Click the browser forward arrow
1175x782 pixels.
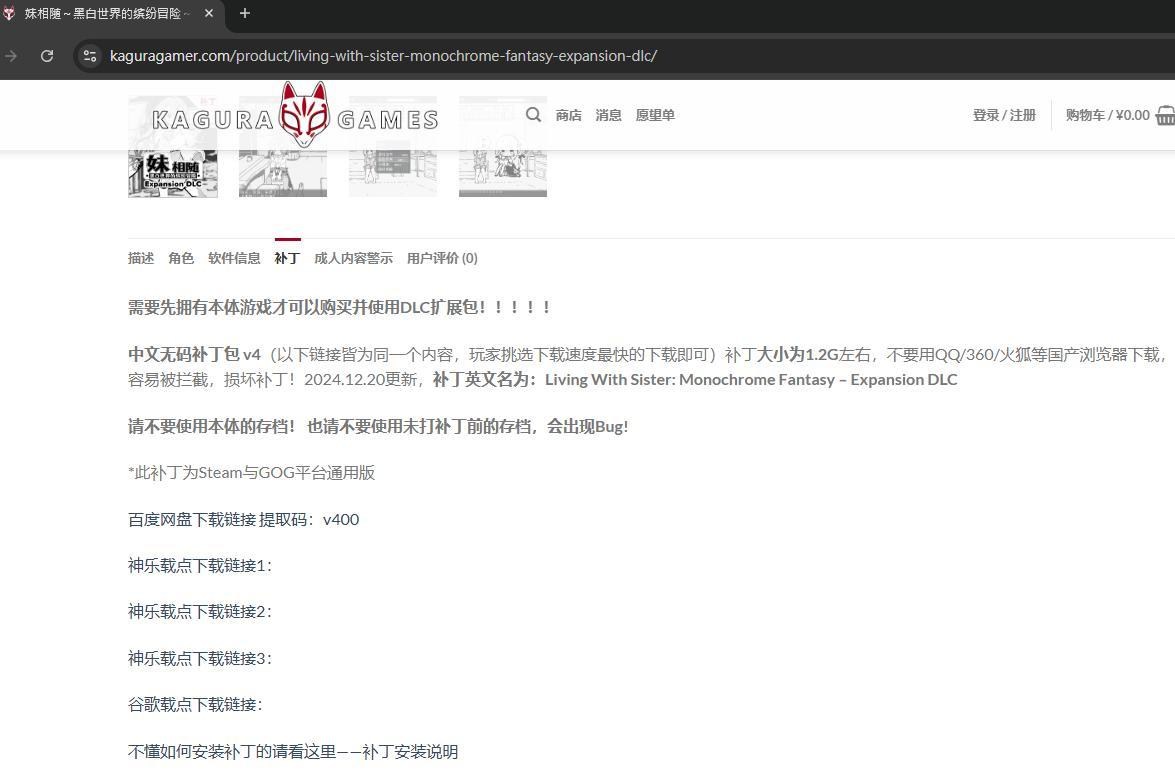coord(10,56)
